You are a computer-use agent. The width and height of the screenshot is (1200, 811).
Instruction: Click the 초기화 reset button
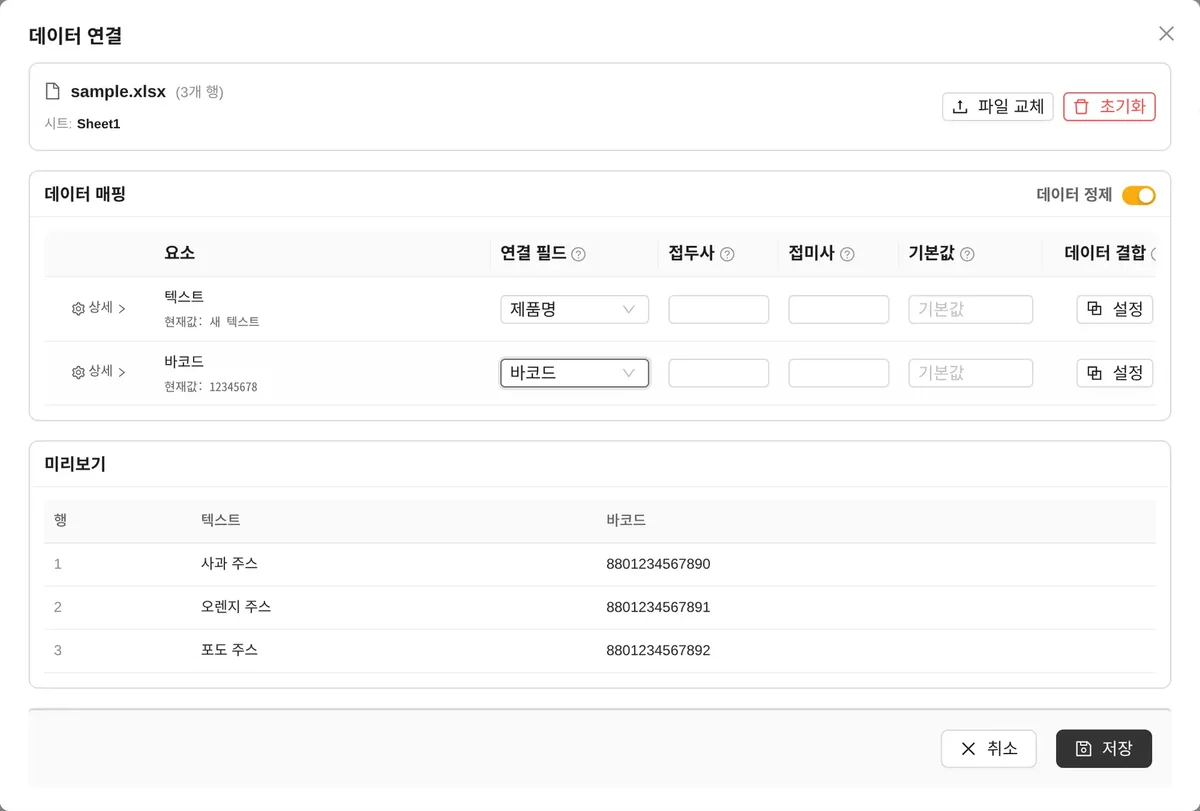(x=1109, y=107)
